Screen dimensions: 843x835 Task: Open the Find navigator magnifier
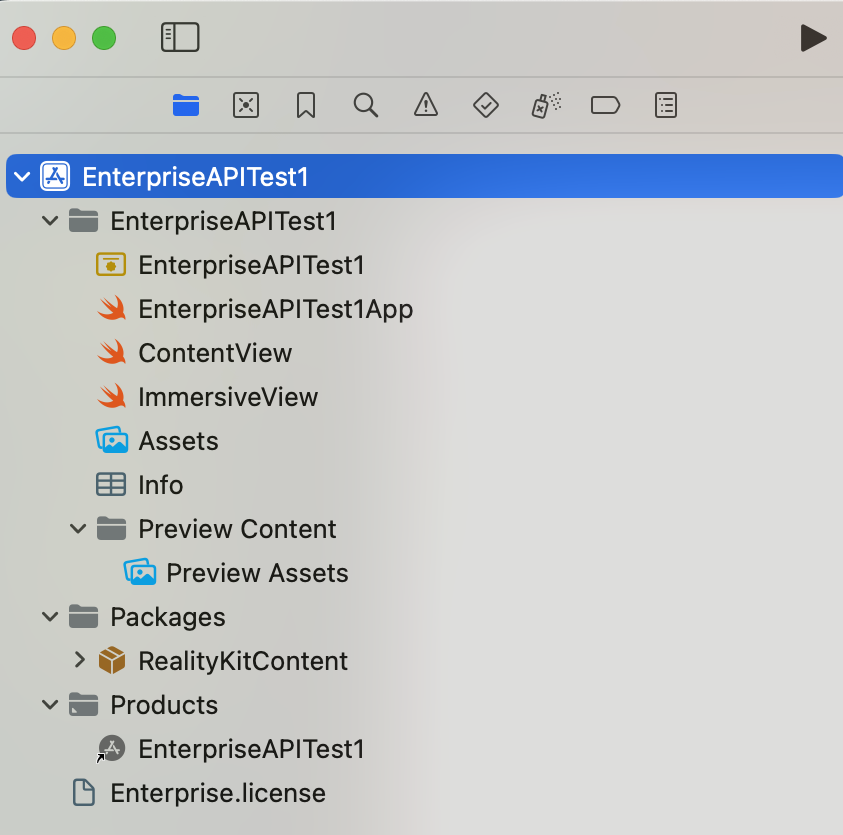click(x=366, y=105)
